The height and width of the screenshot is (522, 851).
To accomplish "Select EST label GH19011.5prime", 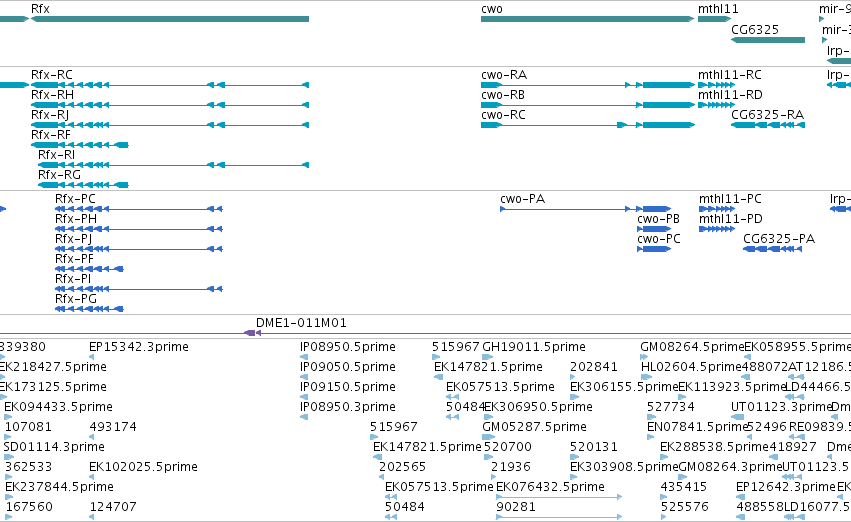I will [534, 347].
